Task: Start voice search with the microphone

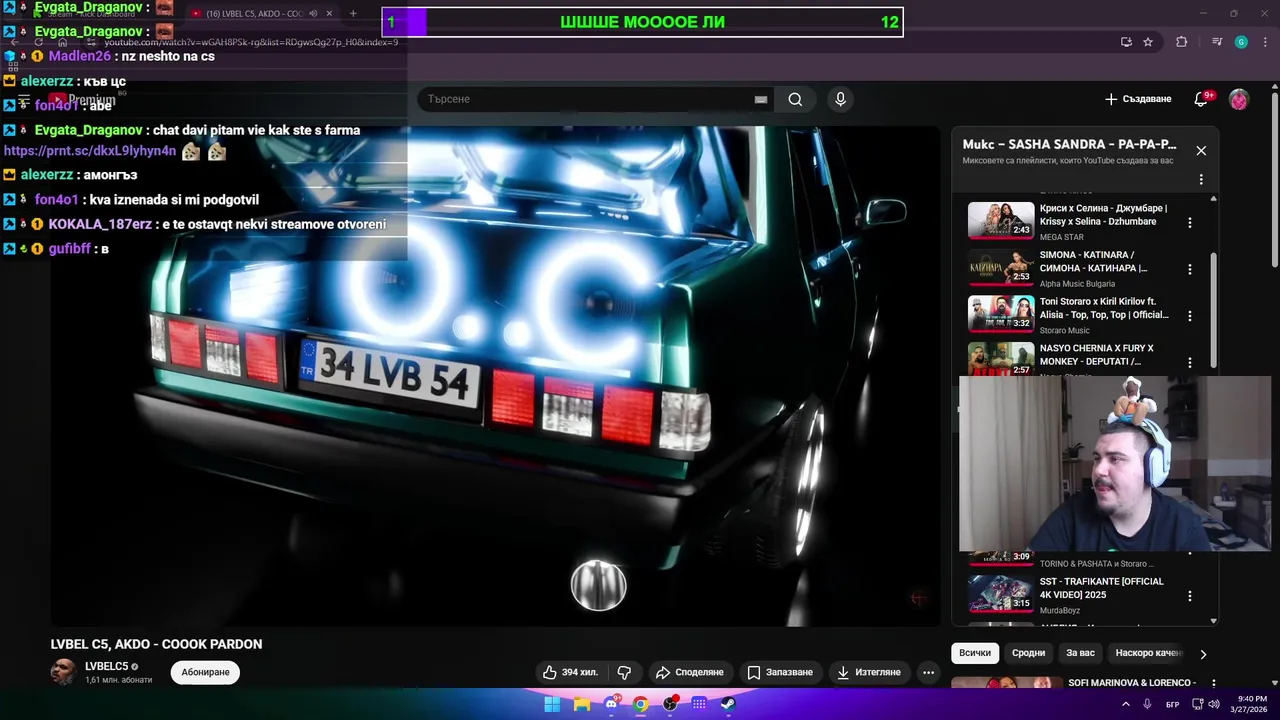Action: click(840, 99)
